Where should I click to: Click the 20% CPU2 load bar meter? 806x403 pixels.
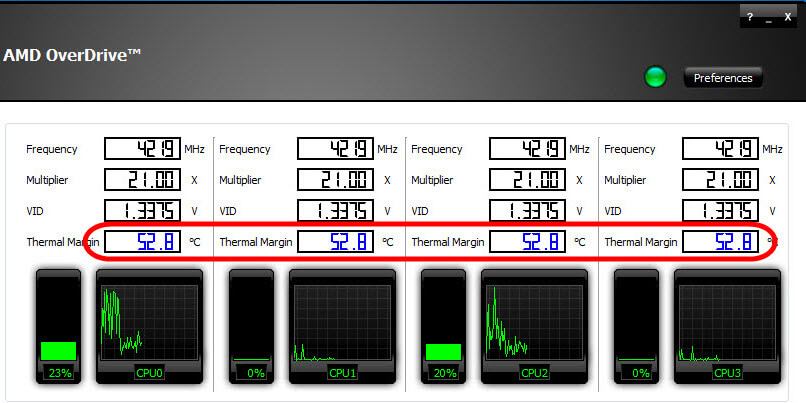[444, 326]
